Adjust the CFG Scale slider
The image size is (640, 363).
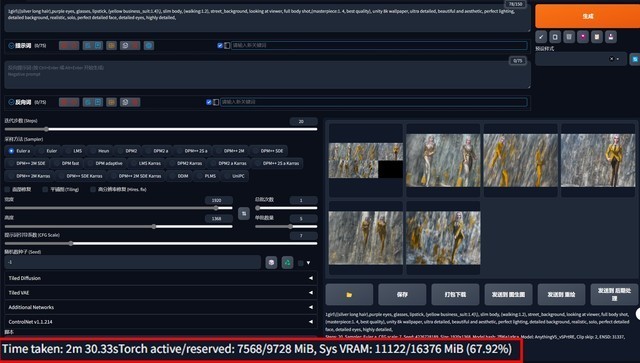(161, 243)
